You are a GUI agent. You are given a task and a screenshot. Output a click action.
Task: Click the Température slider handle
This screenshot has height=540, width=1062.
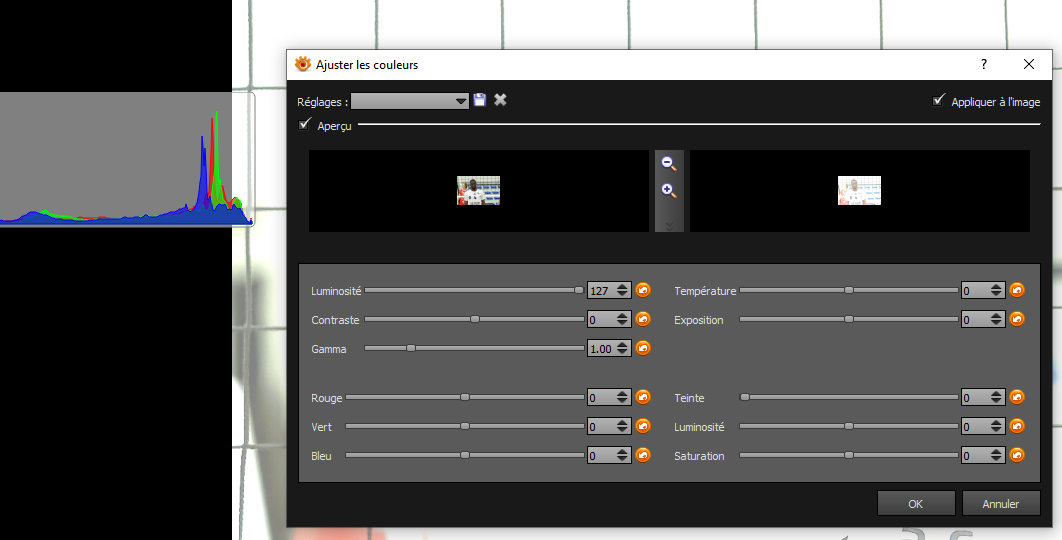[849, 290]
